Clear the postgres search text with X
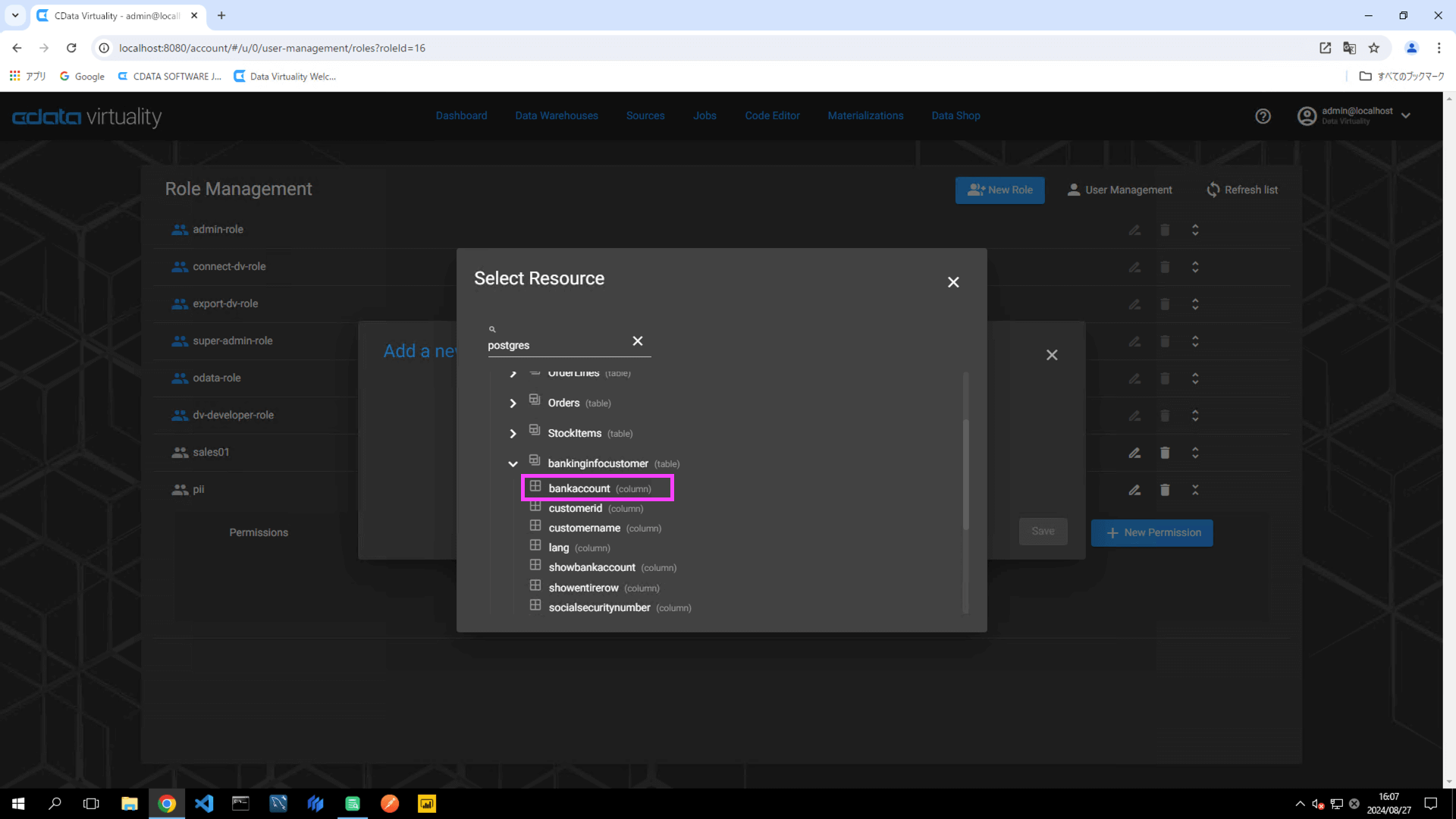 click(638, 341)
